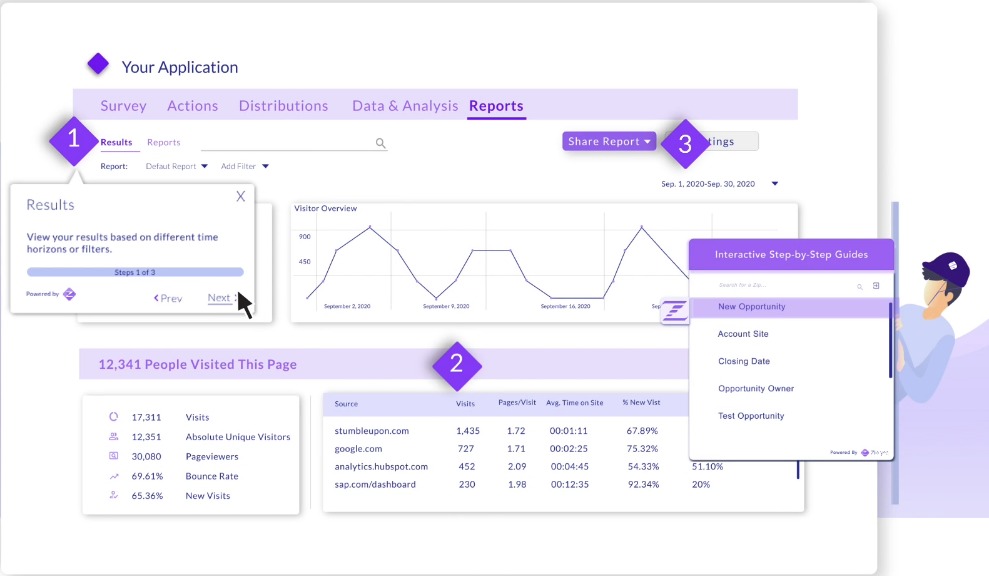The image size is (989, 576).
Task: Switch to the Data & Analysis tab
Action: click(x=405, y=106)
